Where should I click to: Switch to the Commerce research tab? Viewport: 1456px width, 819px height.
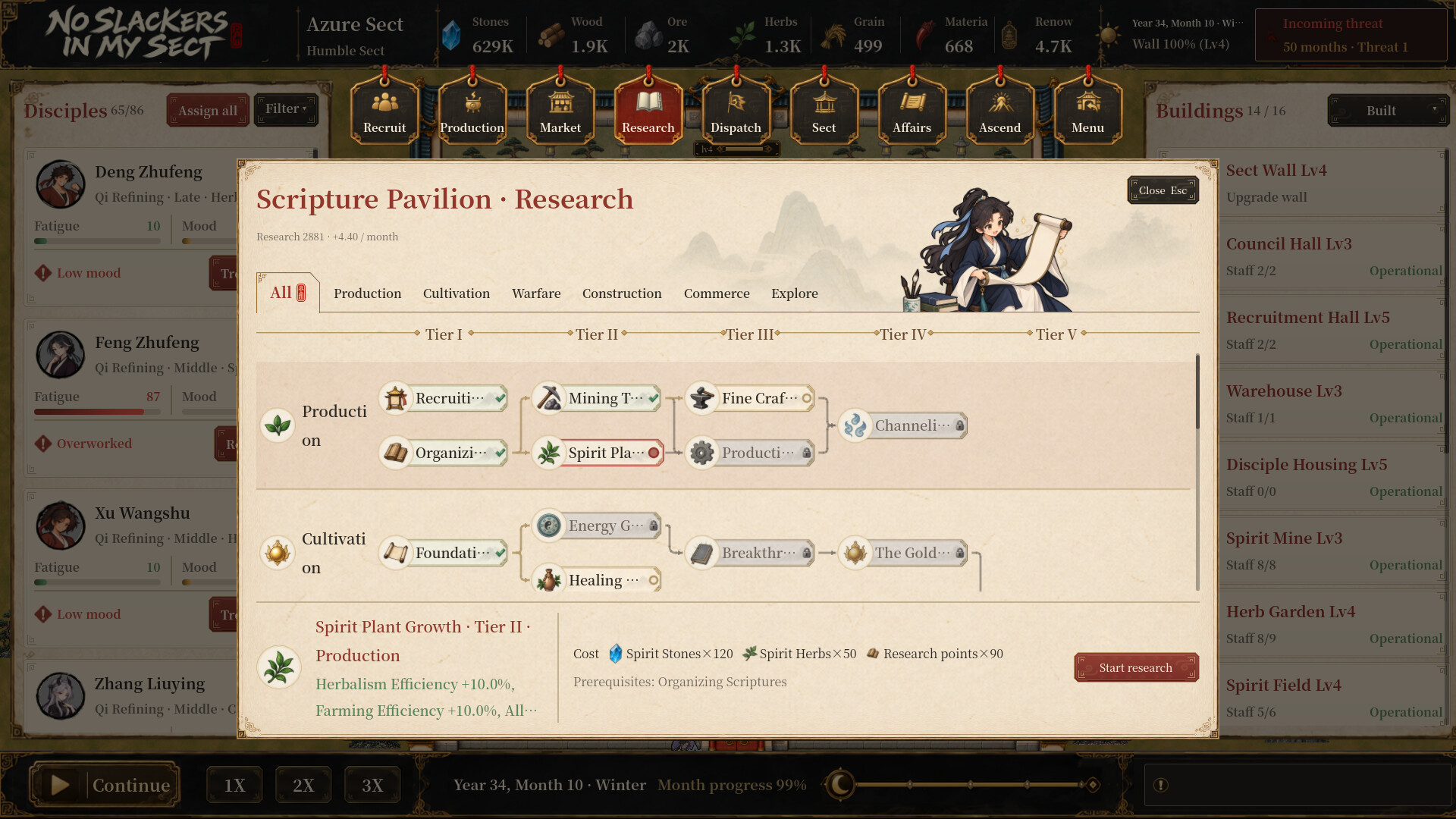pyautogui.click(x=717, y=293)
